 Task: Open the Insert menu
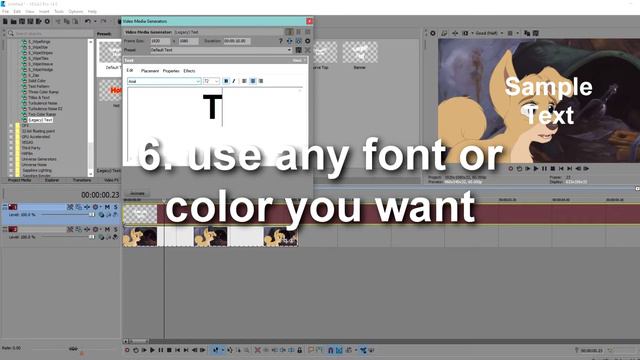(44, 11)
